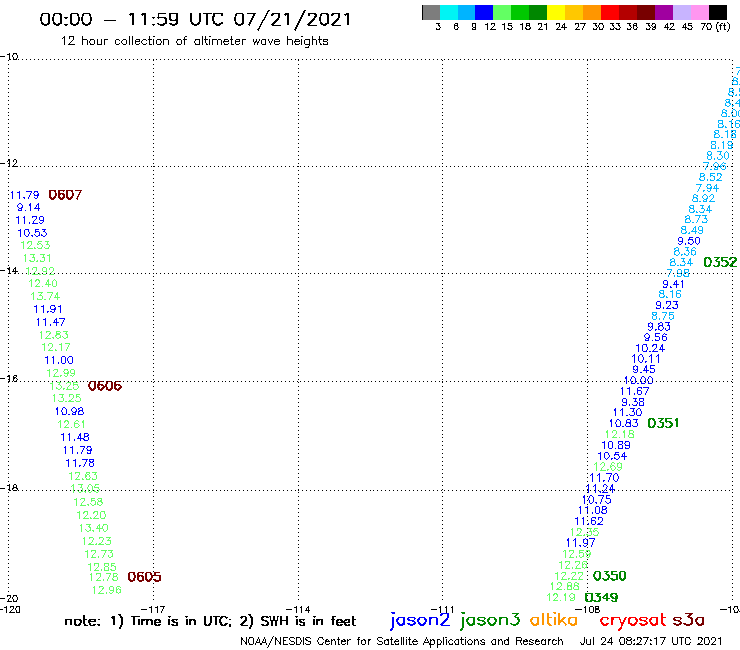Viewport: 740px width, 650px height.
Task: Select the 11.67 reading
Action: (x=635, y=391)
